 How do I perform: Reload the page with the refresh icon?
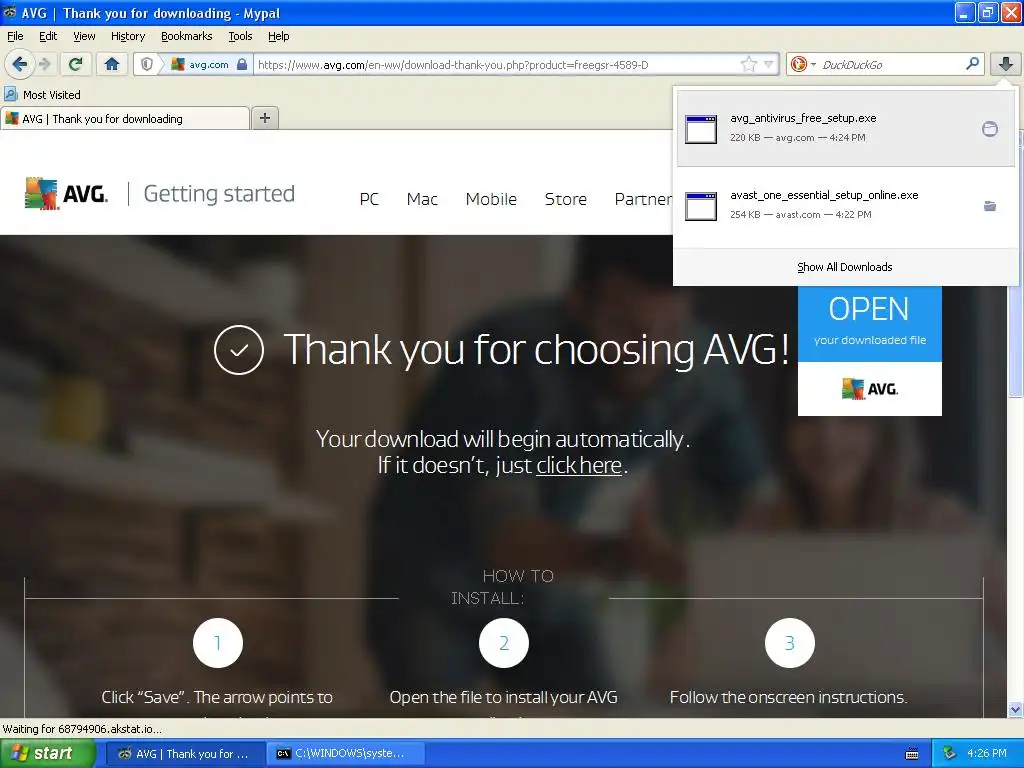(x=76, y=64)
